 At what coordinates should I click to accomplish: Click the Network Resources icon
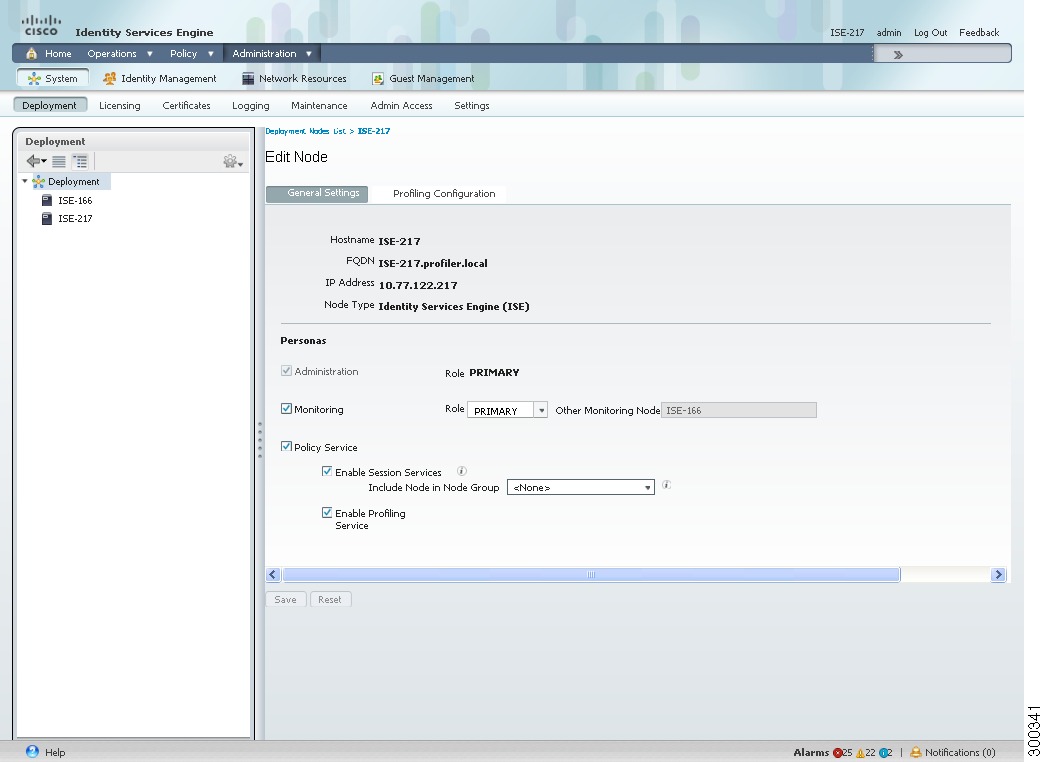tap(248, 79)
